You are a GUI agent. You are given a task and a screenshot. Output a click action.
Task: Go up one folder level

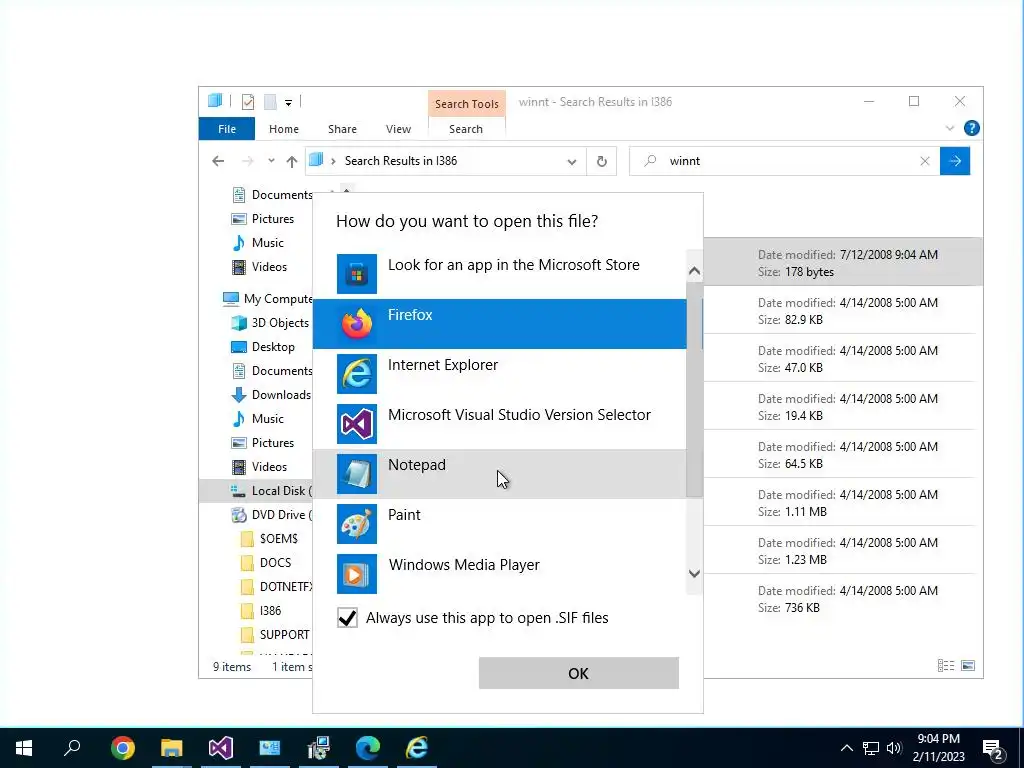pyautogui.click(x=291, y=161)
